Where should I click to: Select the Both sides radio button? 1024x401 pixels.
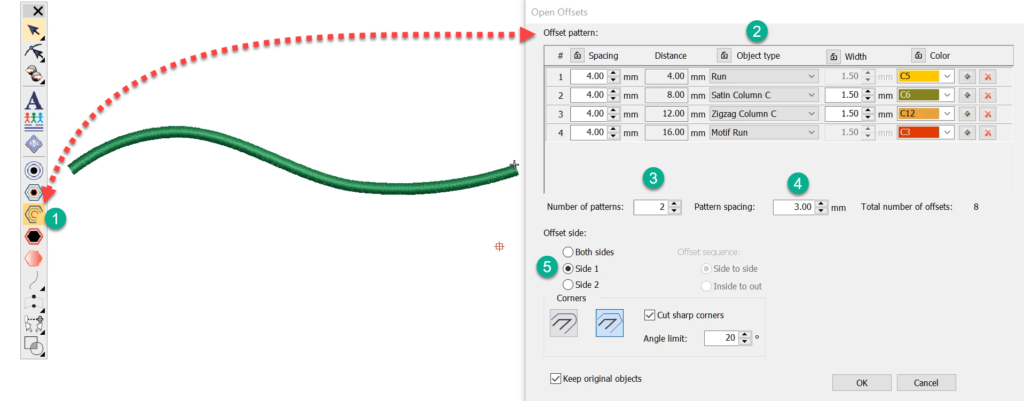(x=570, y=252)
